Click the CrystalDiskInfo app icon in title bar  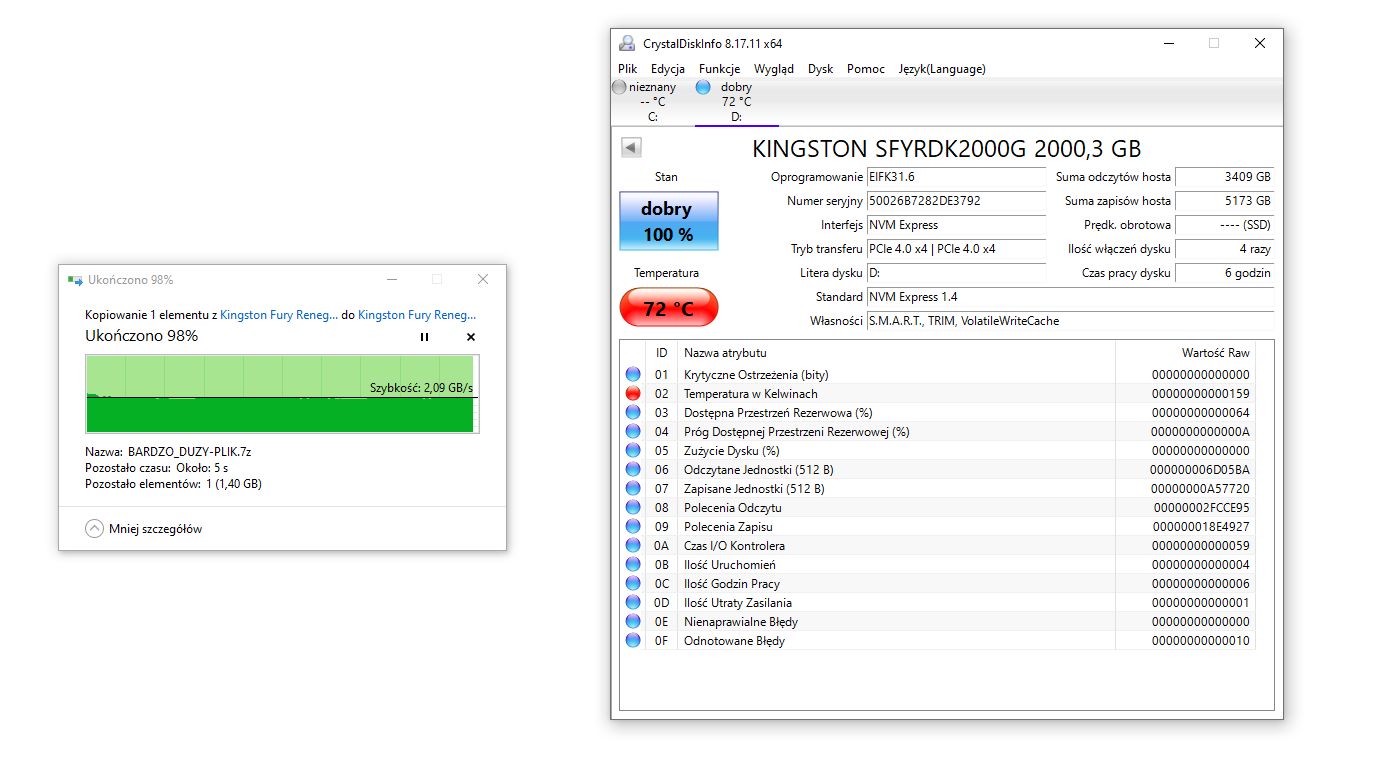(627, 44)
